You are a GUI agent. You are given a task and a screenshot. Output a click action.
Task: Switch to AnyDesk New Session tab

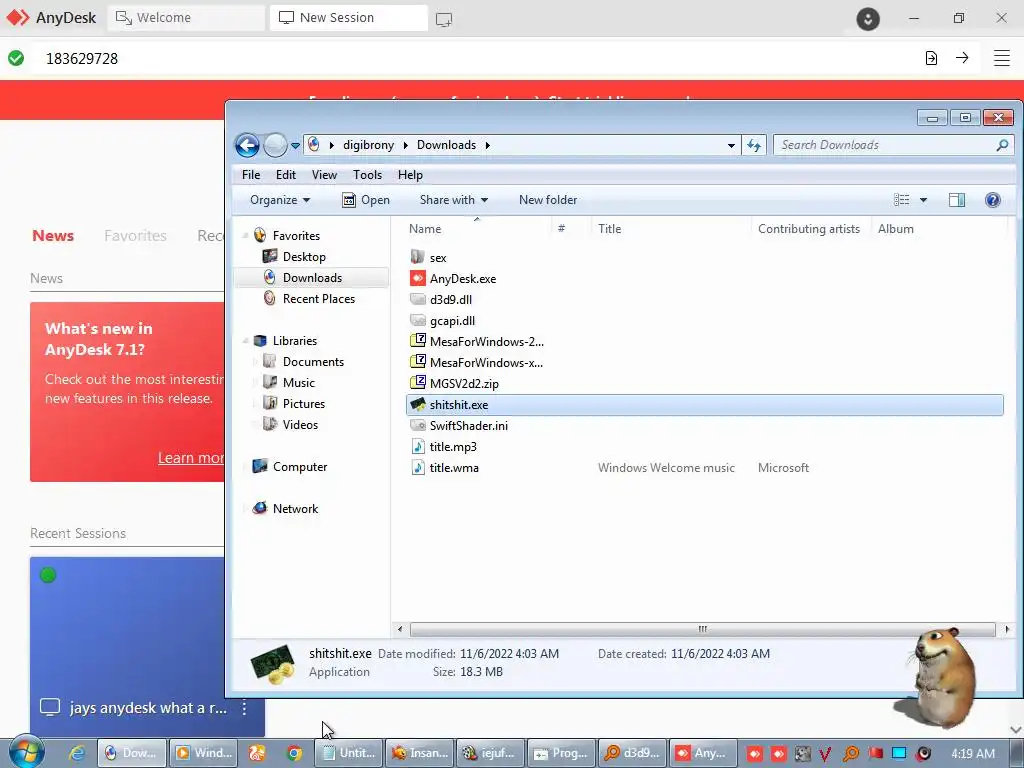[349, 18]
